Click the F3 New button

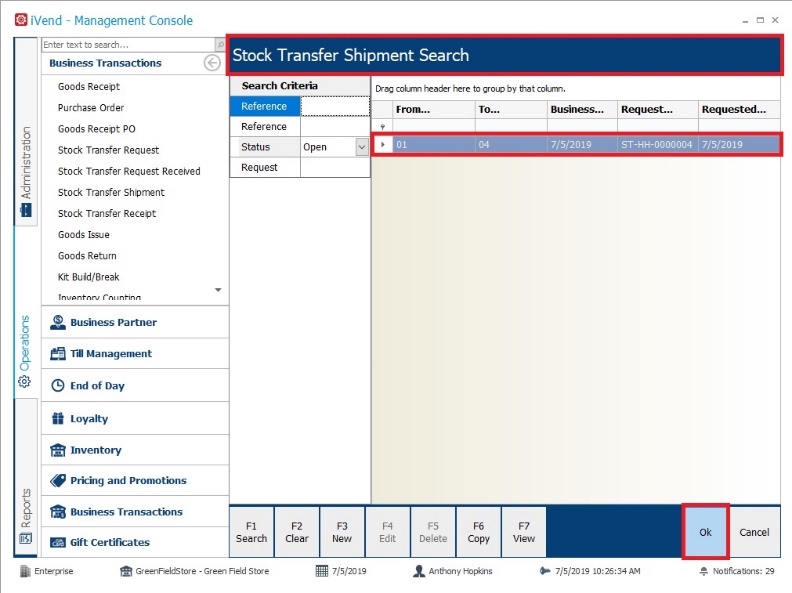click(342, 532)
